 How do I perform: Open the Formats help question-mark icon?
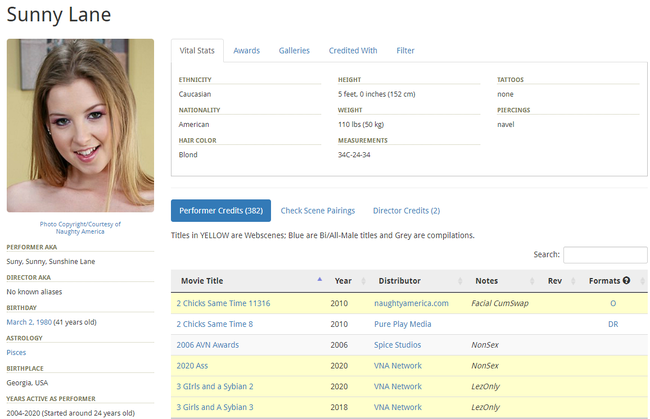pyautogui.click(x=626, y=281)
